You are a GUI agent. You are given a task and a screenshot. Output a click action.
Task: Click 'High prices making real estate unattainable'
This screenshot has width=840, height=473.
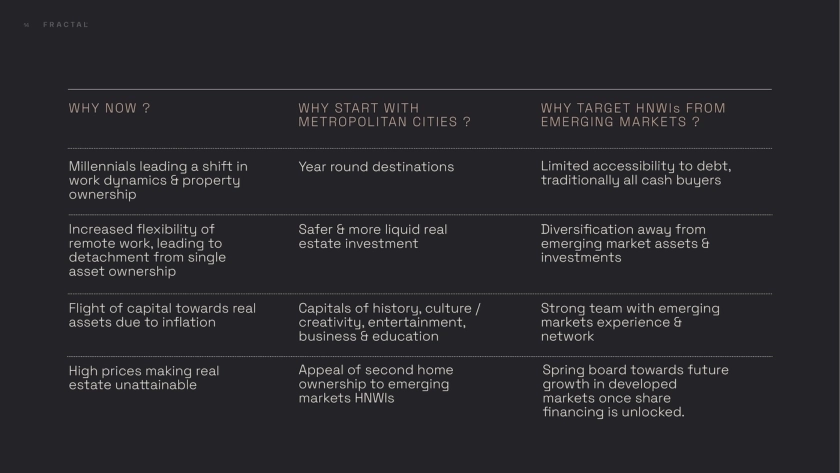pos(144,378)
